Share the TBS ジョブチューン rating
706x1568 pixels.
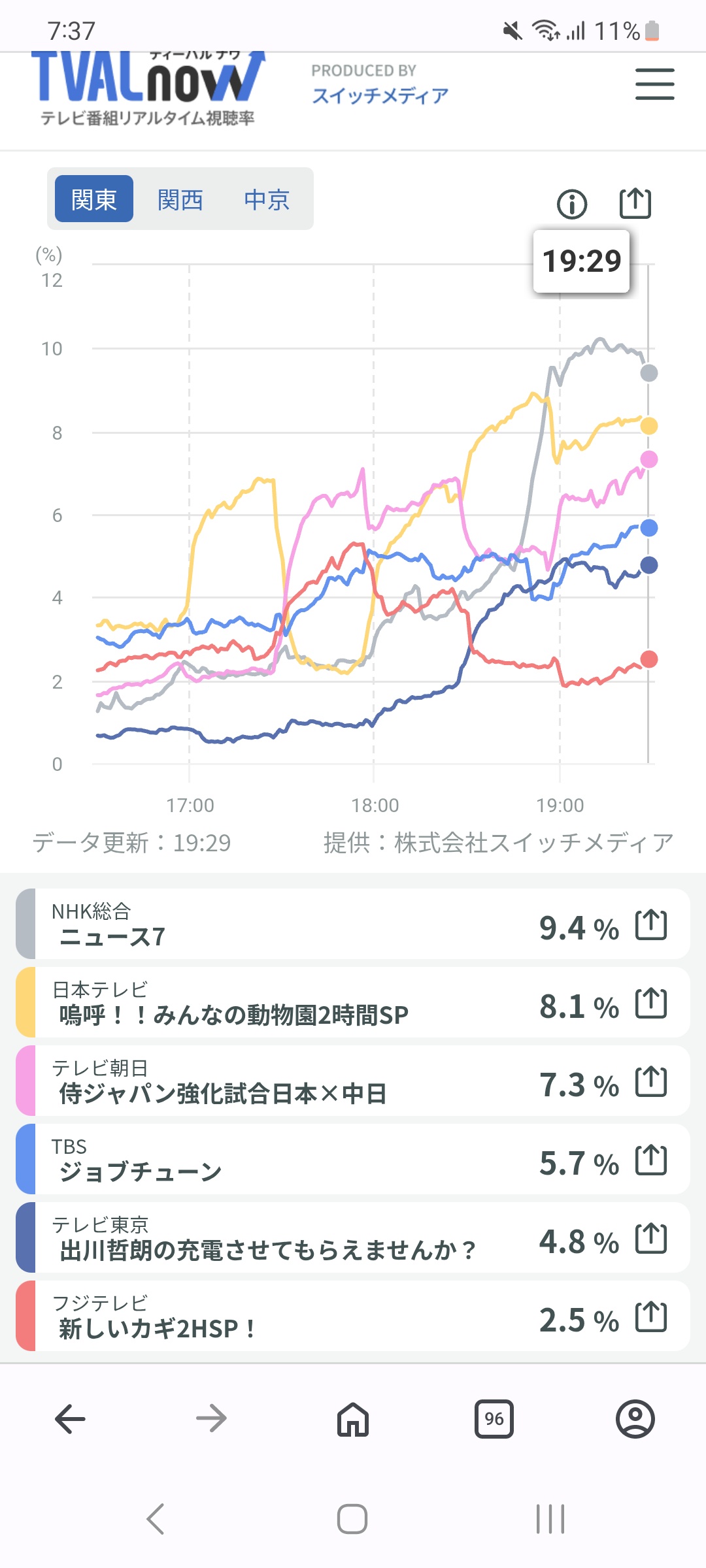(651, 1160)
